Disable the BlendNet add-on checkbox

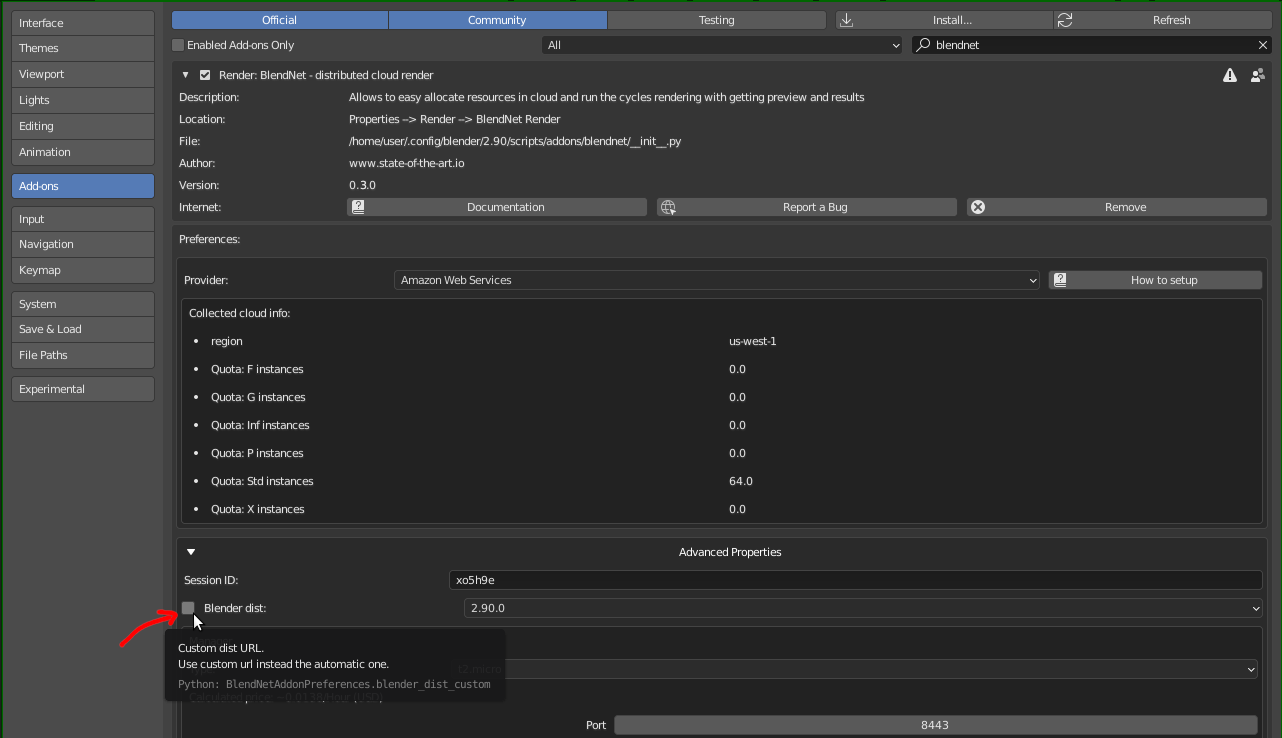205,75
